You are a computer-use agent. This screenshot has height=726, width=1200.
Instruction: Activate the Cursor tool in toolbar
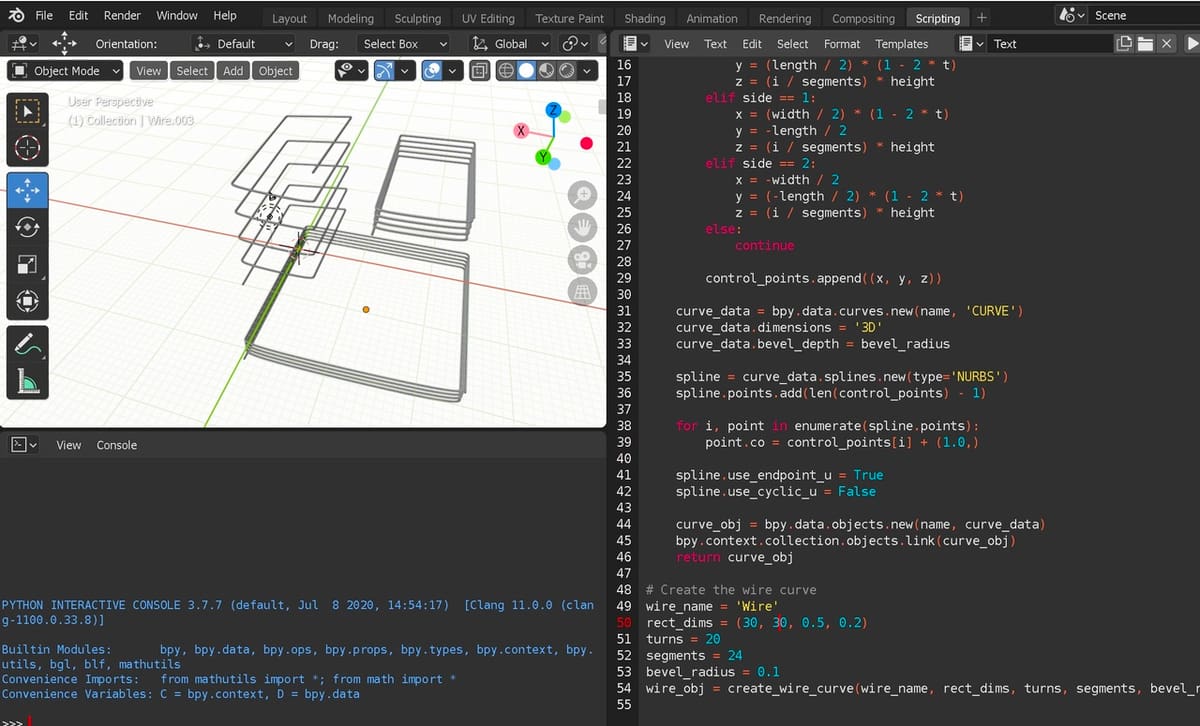[x=27, y=148]
